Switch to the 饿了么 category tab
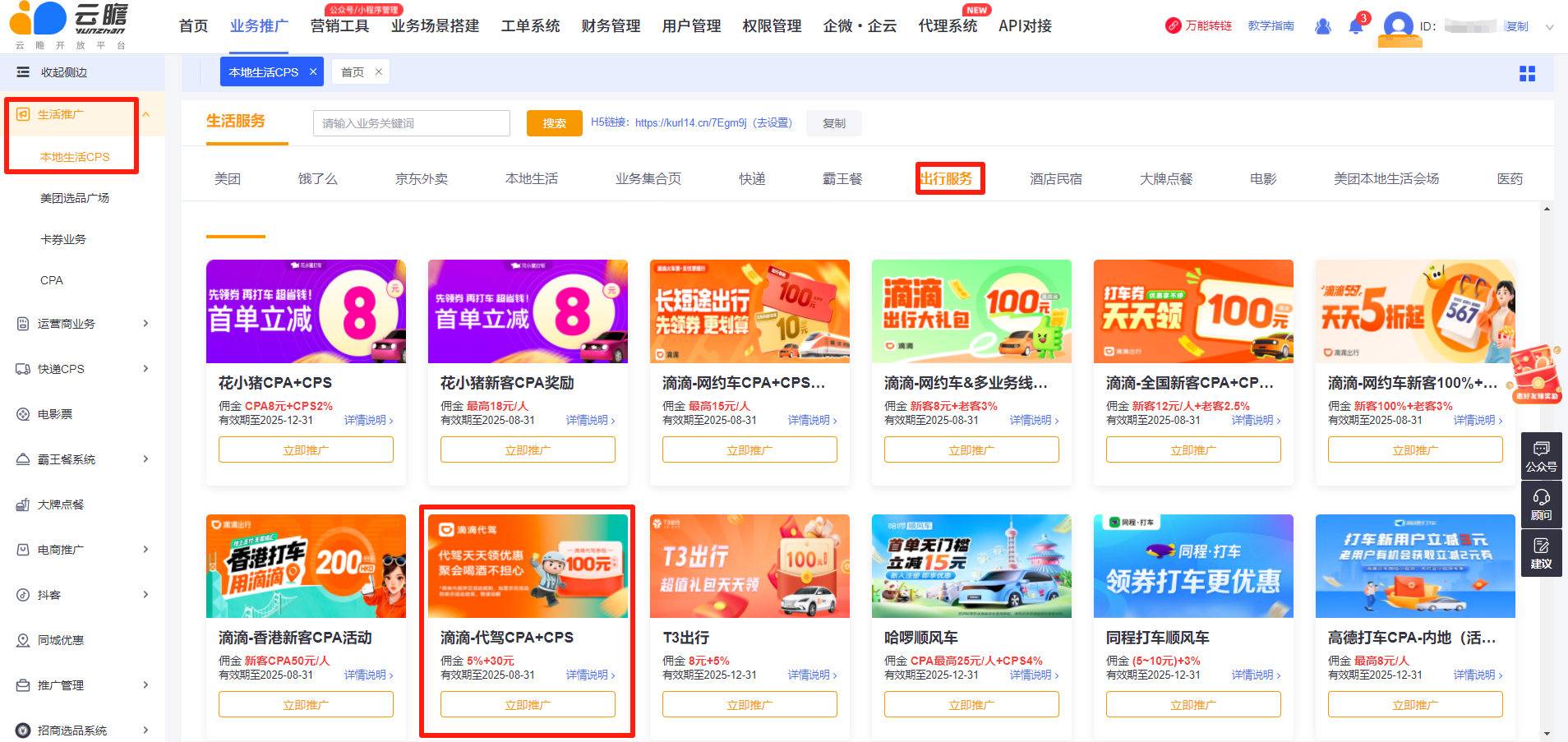1568x742 pixels. [318, 178]
